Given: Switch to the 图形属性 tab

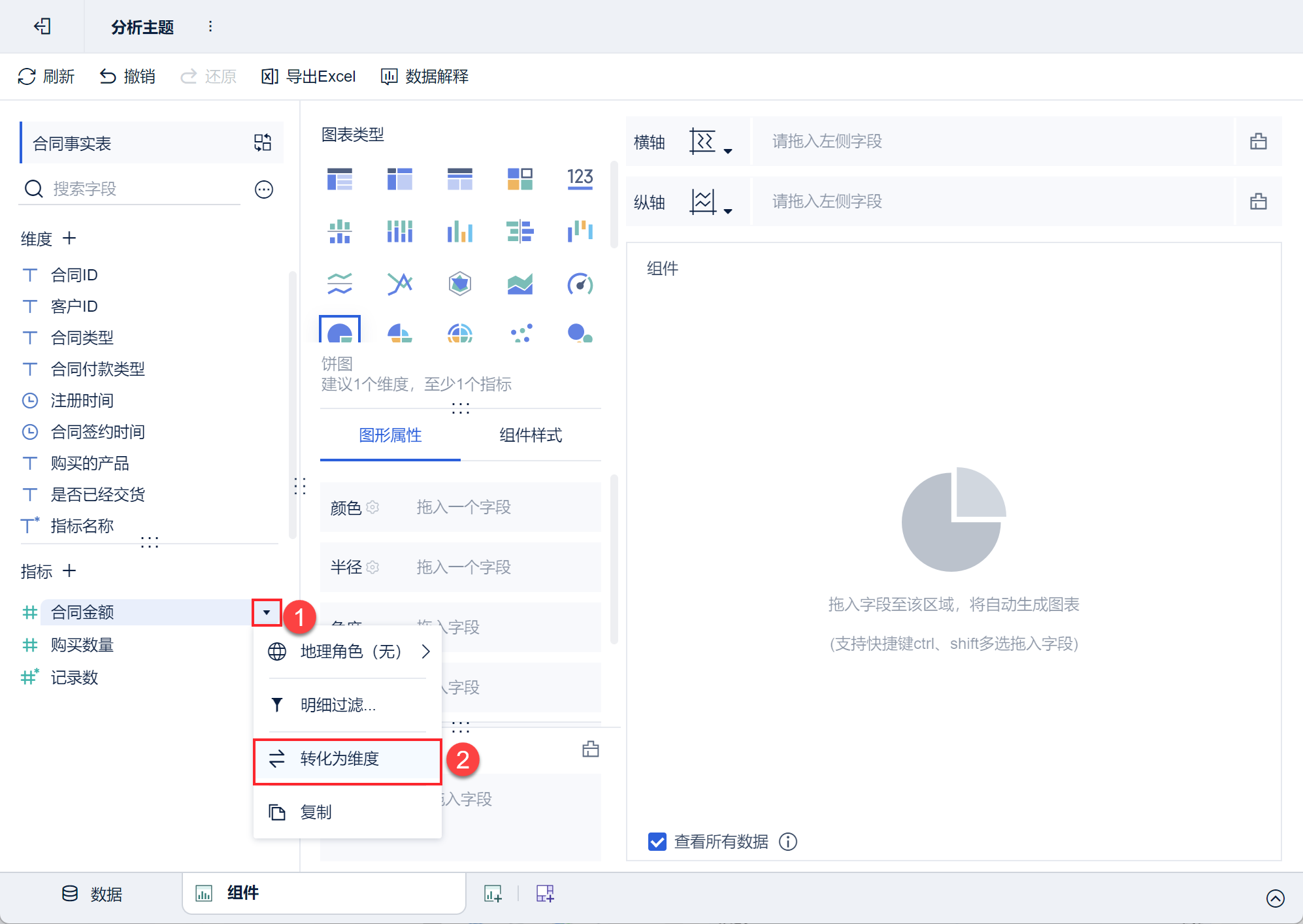Looking at the screenshot, I should (x=391, y=435).
